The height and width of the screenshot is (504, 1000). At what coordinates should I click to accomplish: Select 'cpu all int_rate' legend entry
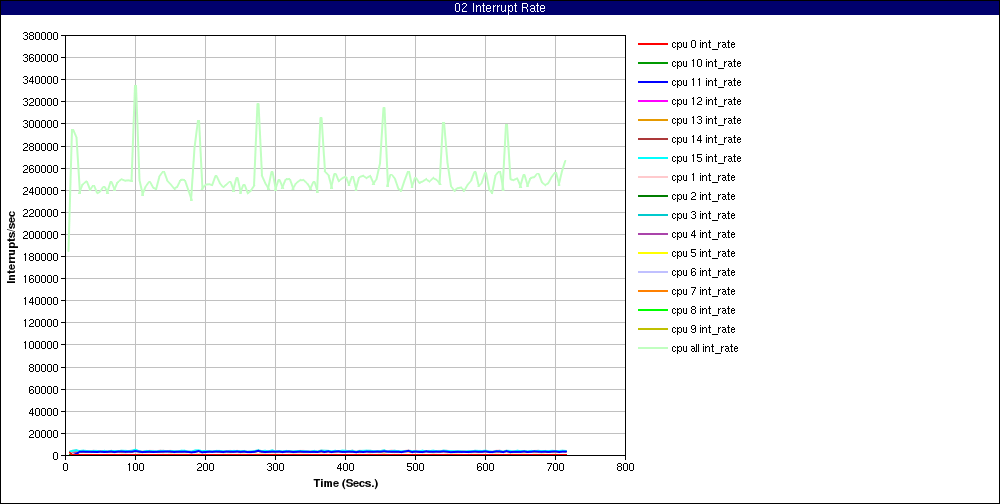pyautogui.click(x=689, y=348)
